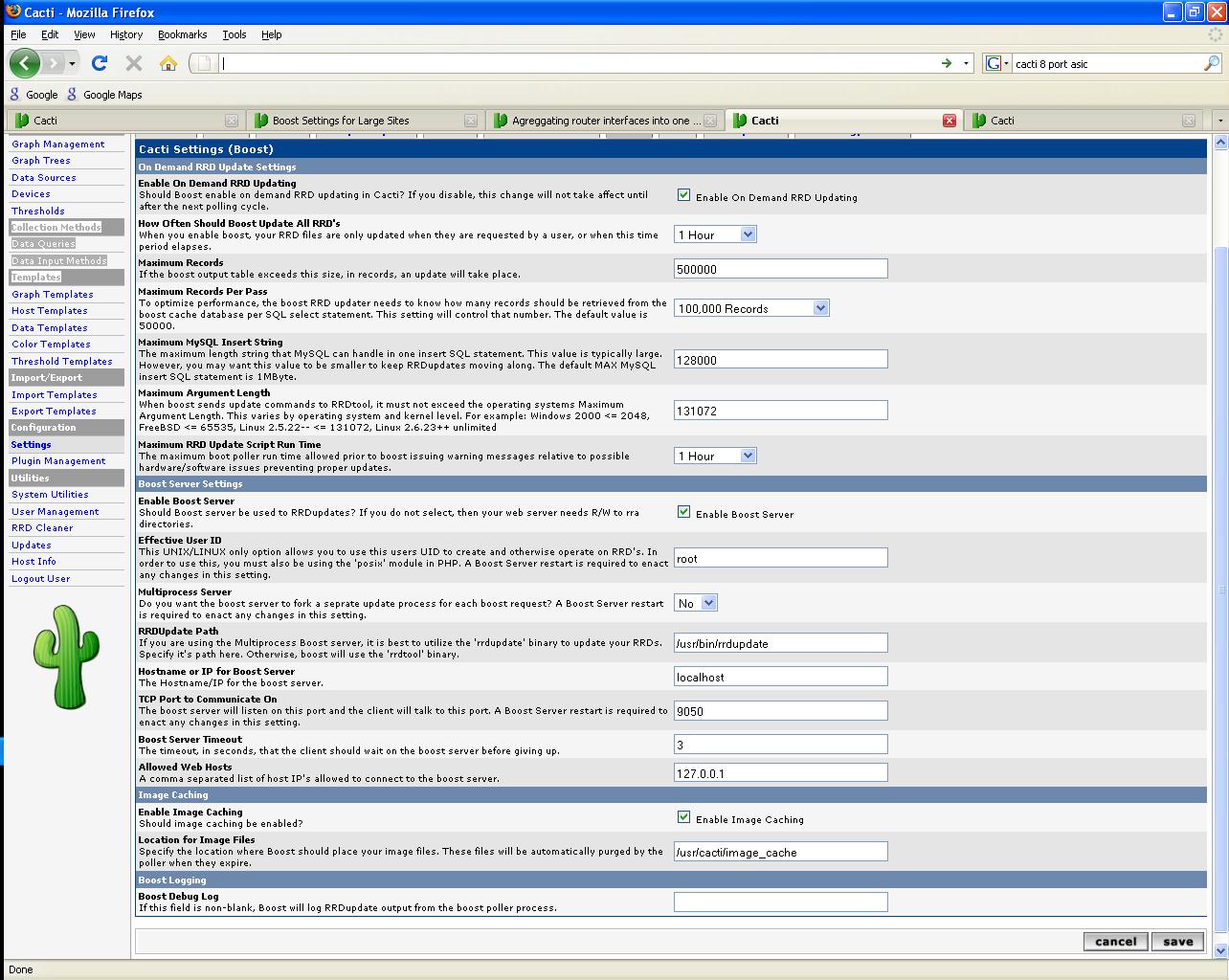
Task: Open Graph Management in sidebar
Action: 58,144
